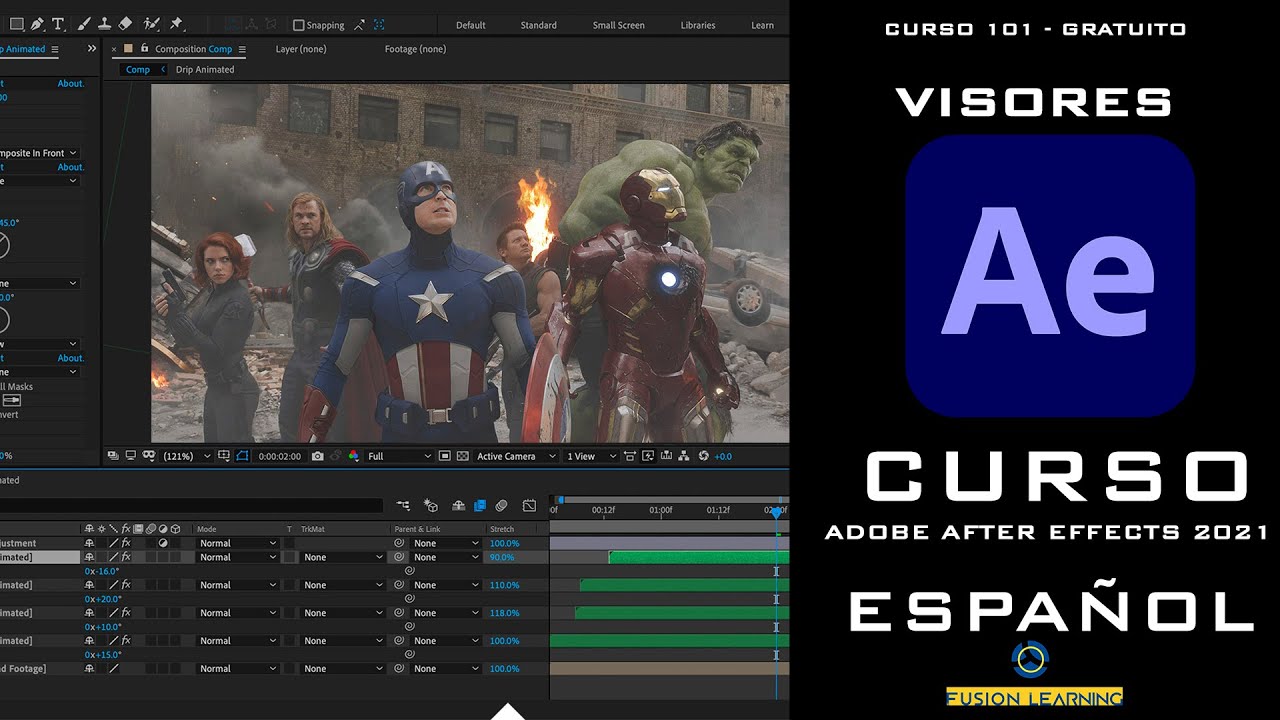This screenshot has width=1280, height=720.
Task: Click the composition label color swatch
Action: point(128,48)
